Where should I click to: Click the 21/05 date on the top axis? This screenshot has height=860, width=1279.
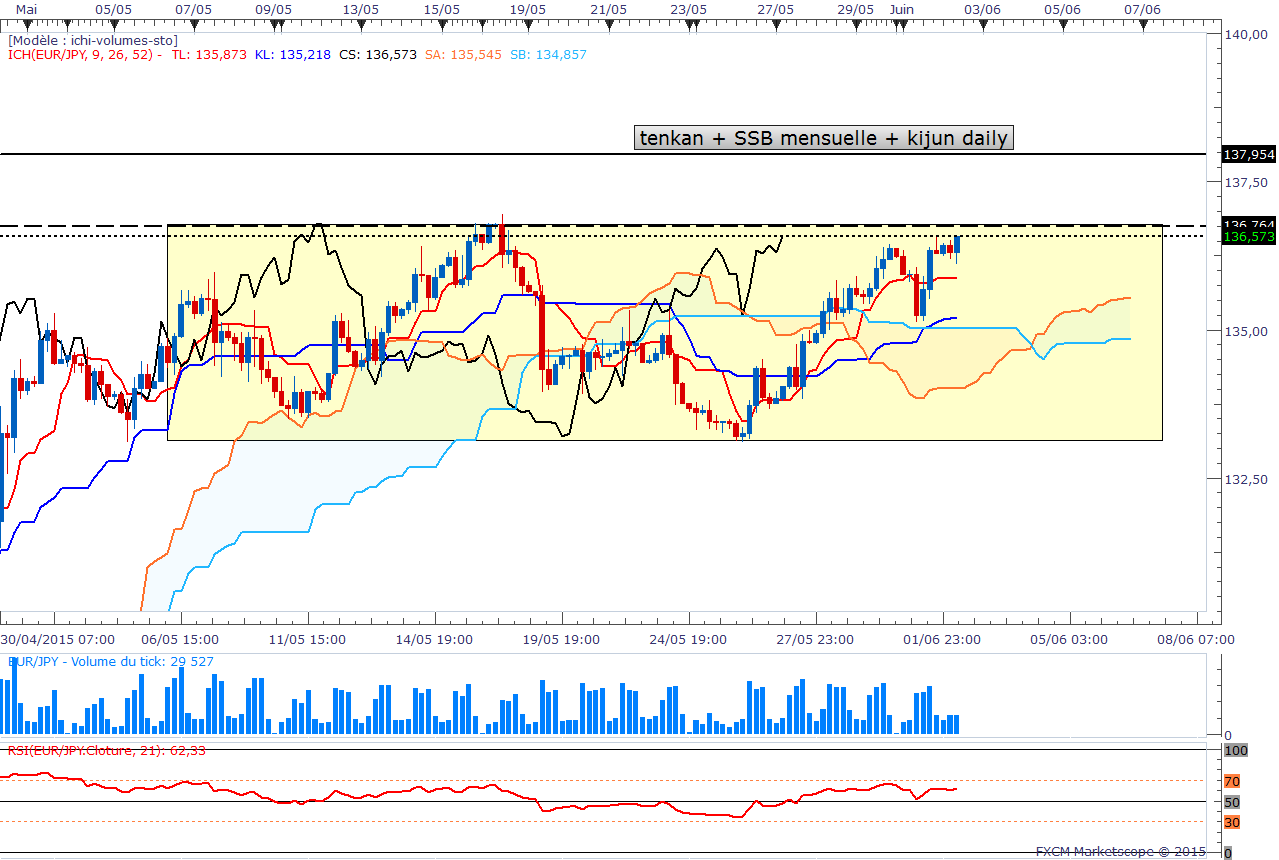pos(609,8)
